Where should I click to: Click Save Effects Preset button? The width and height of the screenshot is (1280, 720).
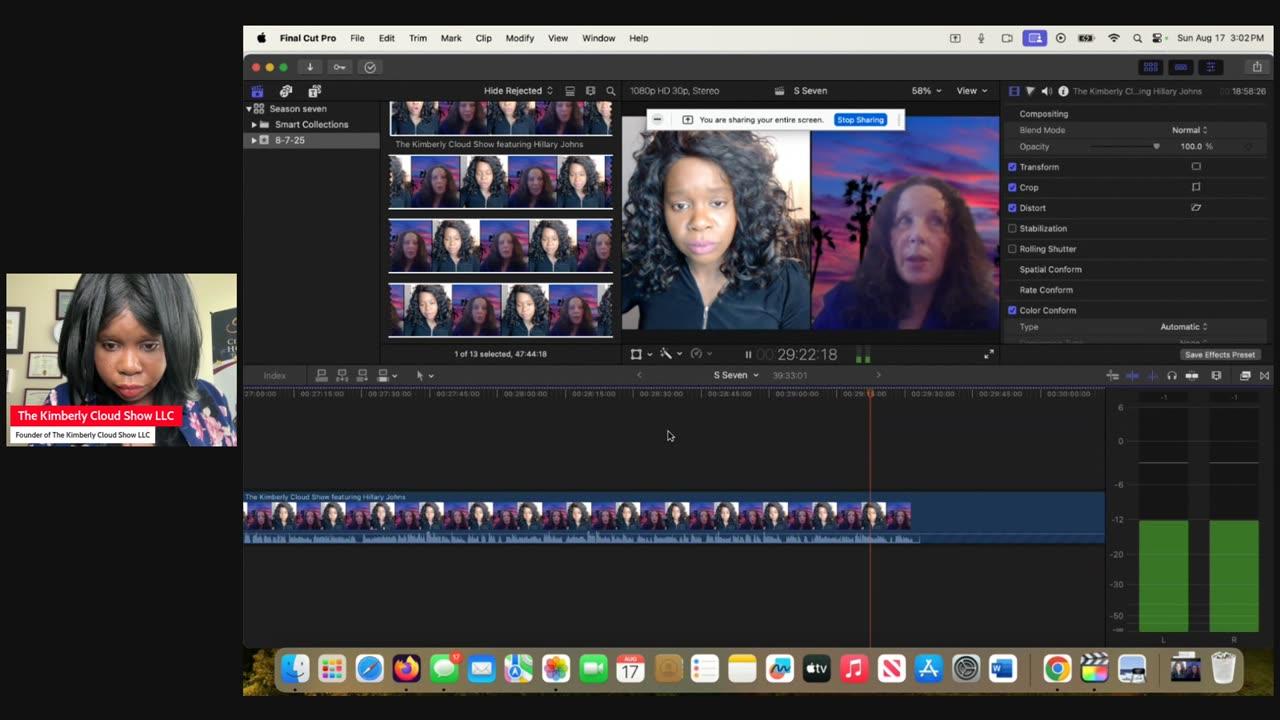coord(1219,354)
